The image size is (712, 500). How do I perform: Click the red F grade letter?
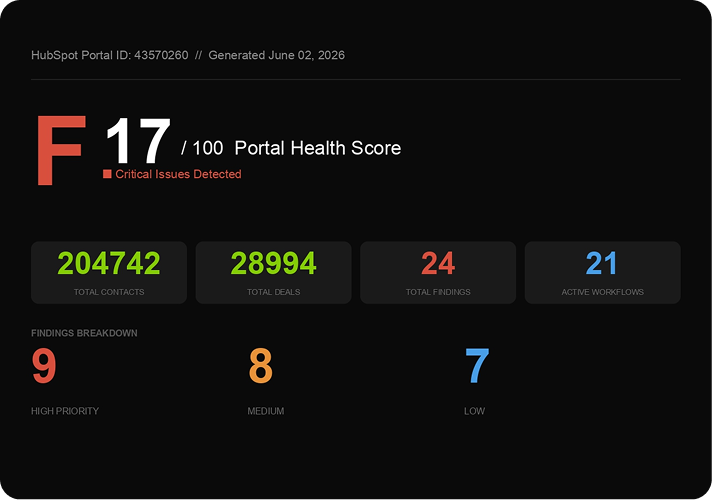[x=61, y=150]
